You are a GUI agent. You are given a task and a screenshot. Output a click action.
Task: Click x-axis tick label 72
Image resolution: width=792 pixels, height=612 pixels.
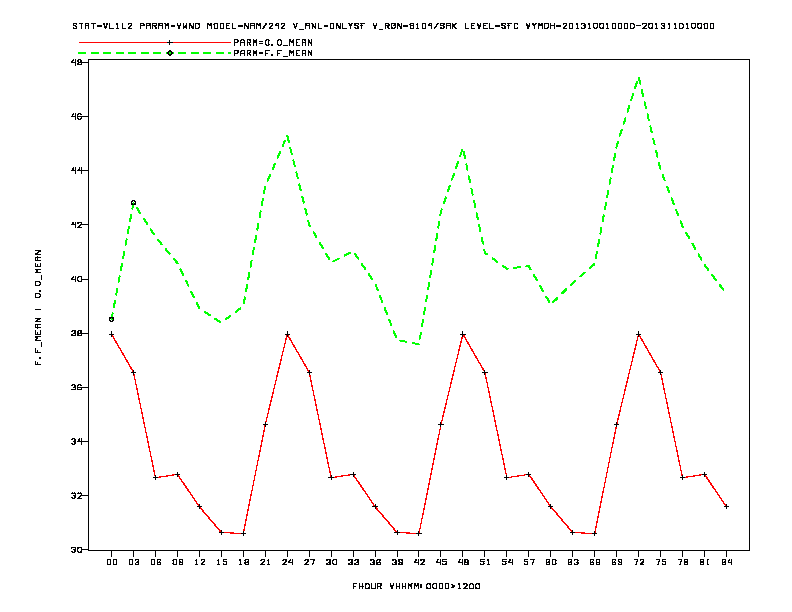638,562
